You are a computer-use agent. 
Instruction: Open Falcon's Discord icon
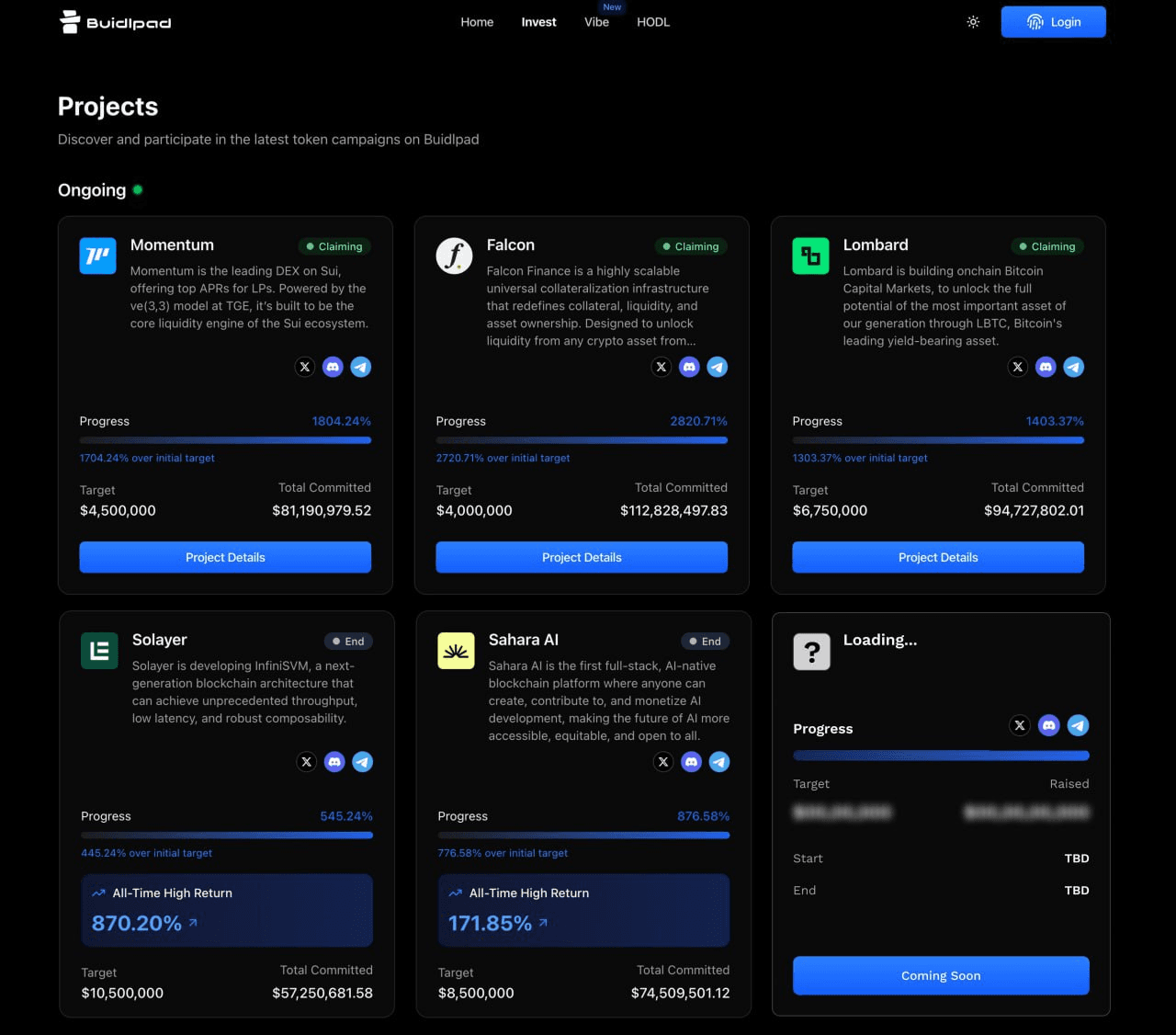(x=689, y=367)
